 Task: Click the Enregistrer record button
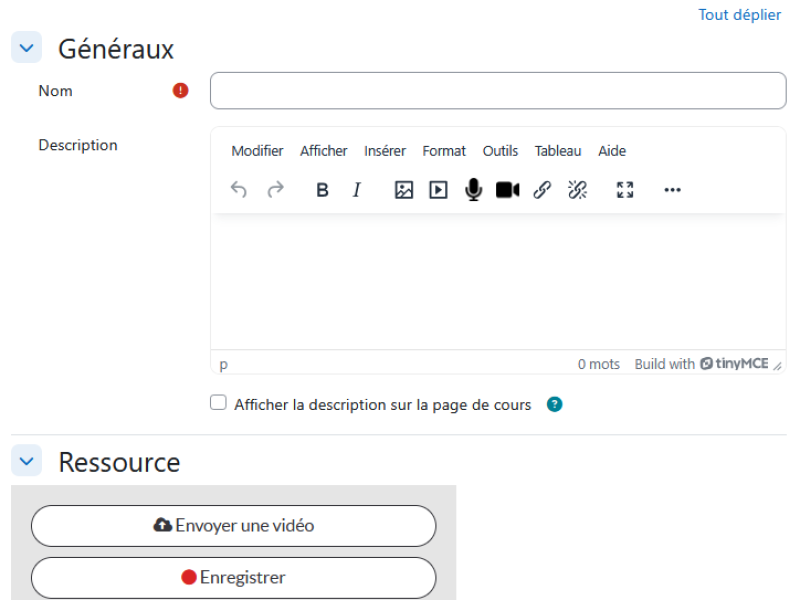click(234, 578)
